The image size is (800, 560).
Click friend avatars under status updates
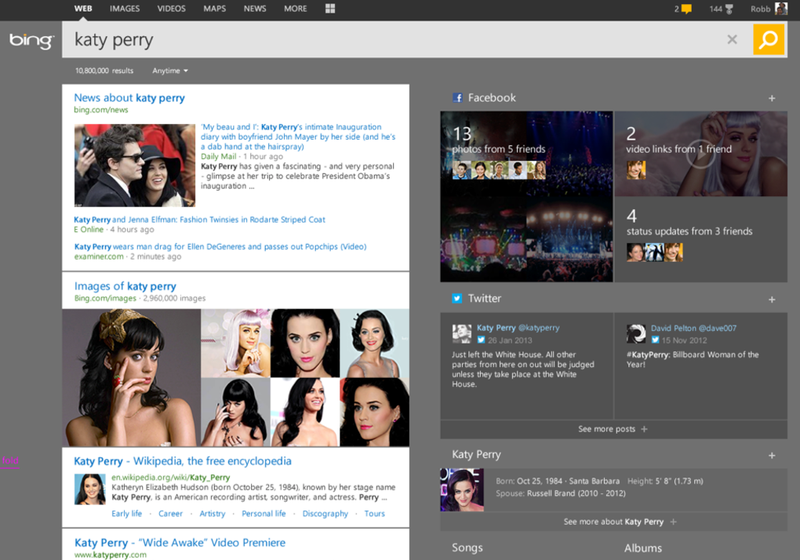[655, 252]
